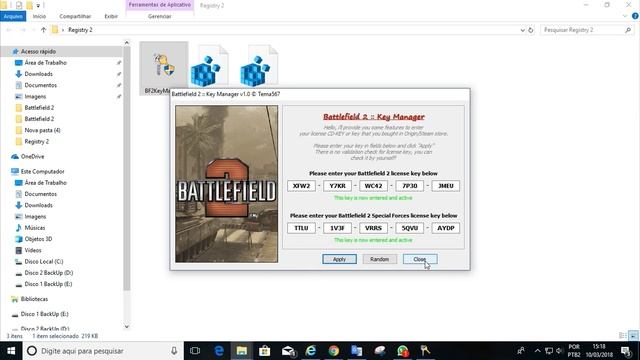
Task: Launch Microsoft Edge from the taskbar
Action: 219,351
